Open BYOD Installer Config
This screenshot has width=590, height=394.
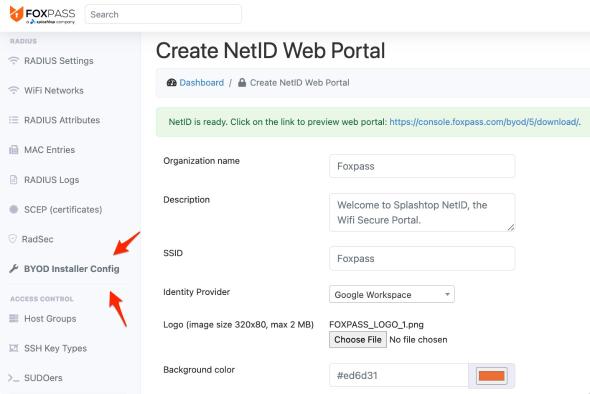click(x=71, y=269)
